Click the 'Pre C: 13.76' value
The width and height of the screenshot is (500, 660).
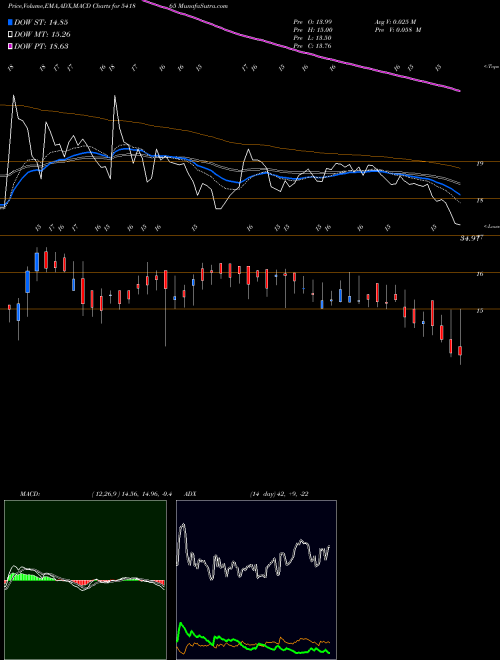click(x=313, y=46)
